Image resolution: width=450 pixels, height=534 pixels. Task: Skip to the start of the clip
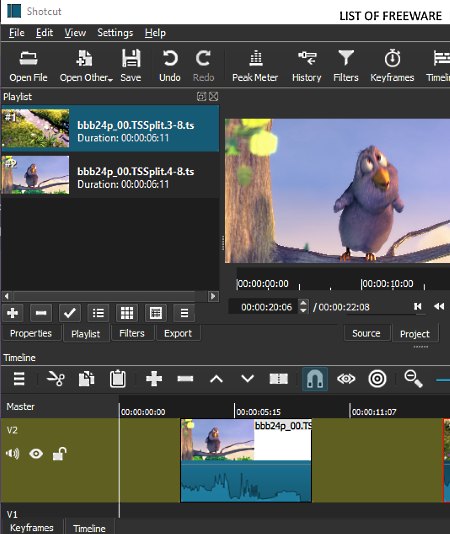coord(418,307)
